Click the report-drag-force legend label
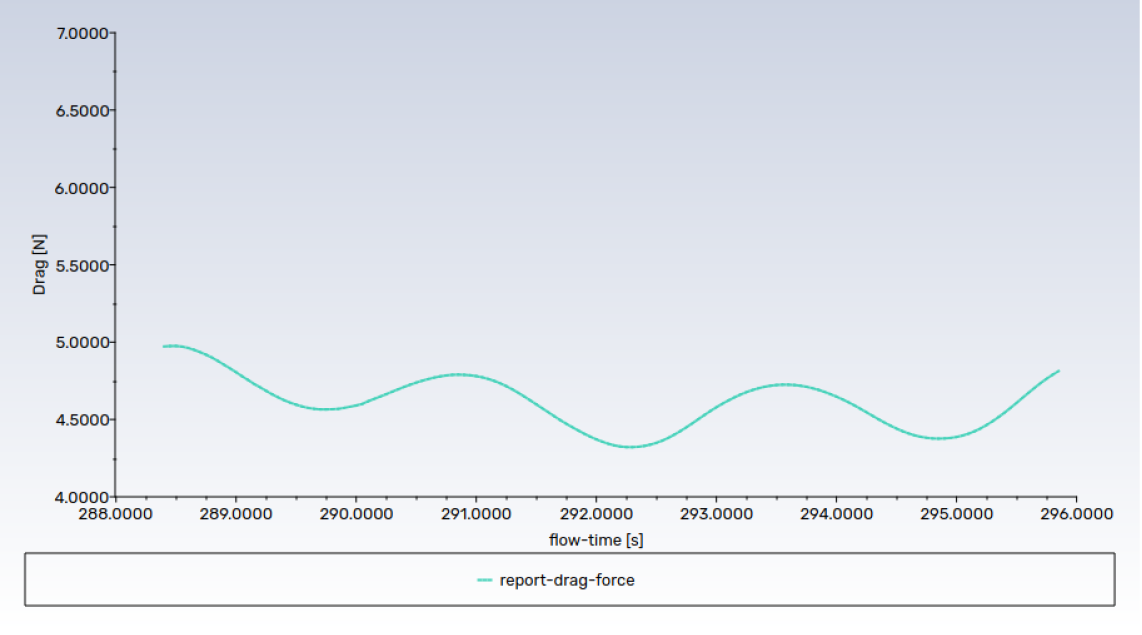This screenshot has width=1142, height=635. click(566, 580)
